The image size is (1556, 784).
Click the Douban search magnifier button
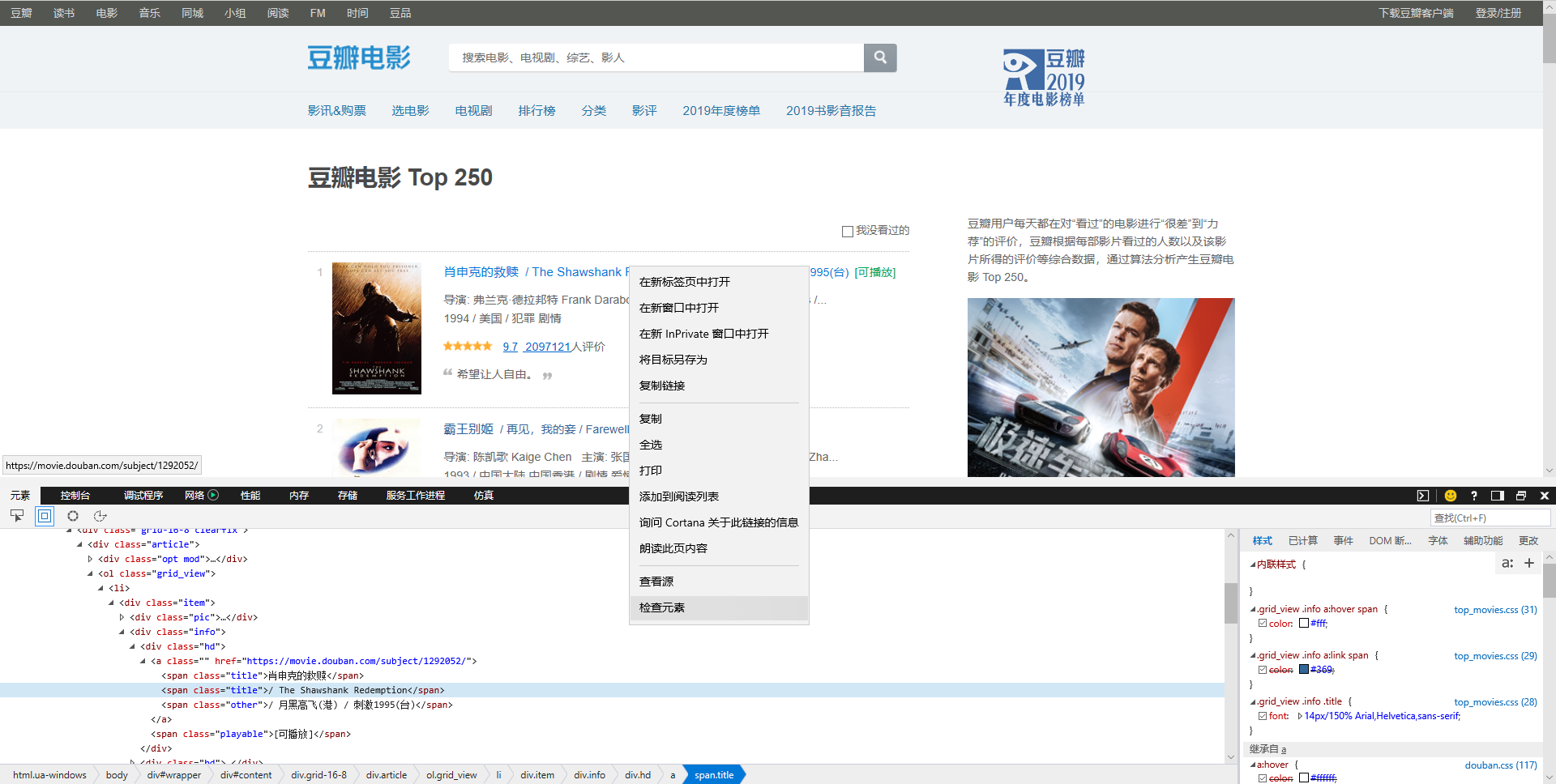880,58
